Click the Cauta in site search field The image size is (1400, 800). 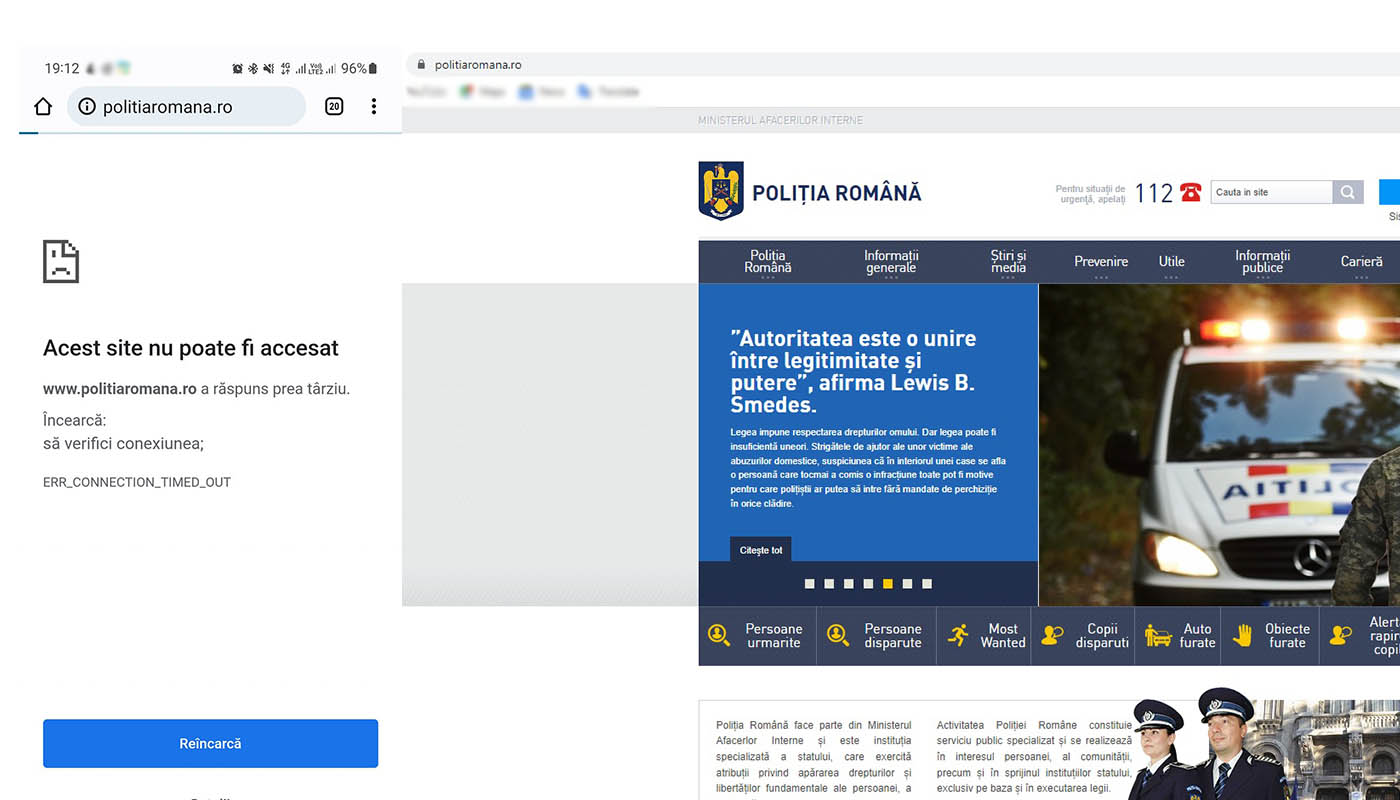[x=1271, y=192]
